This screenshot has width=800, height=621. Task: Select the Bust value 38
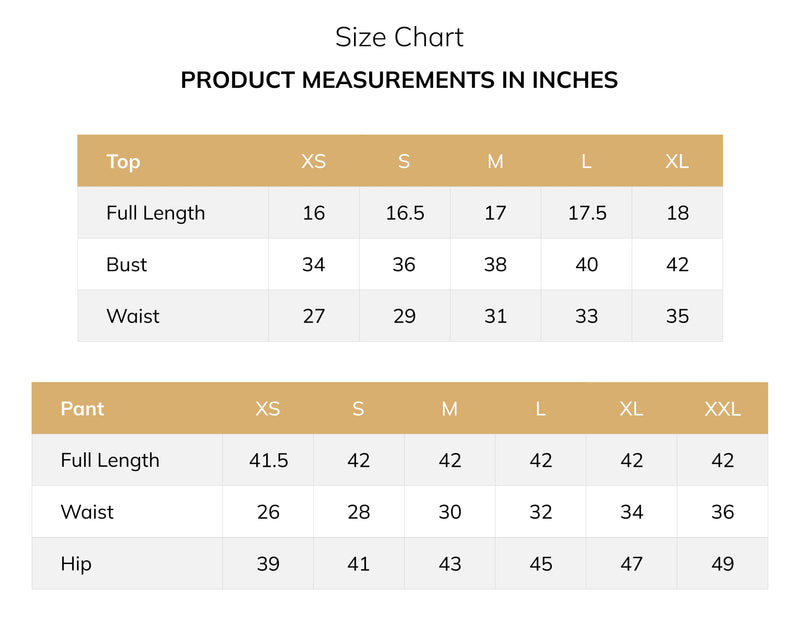tap(495, 264)
